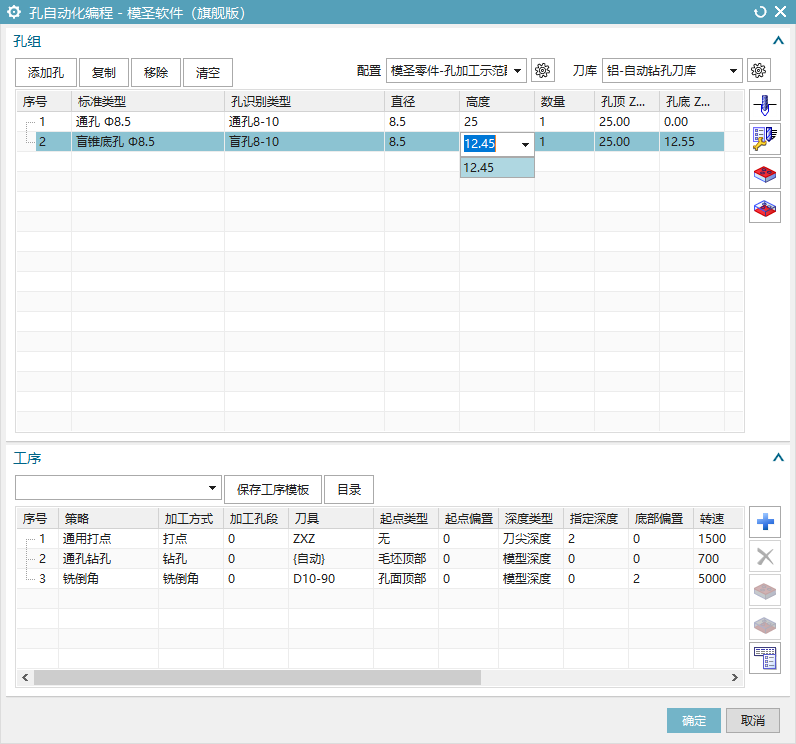Viewport: 796px width, 744px height.
Task: Click the 复制 button
Action: [x=104, y=73]
